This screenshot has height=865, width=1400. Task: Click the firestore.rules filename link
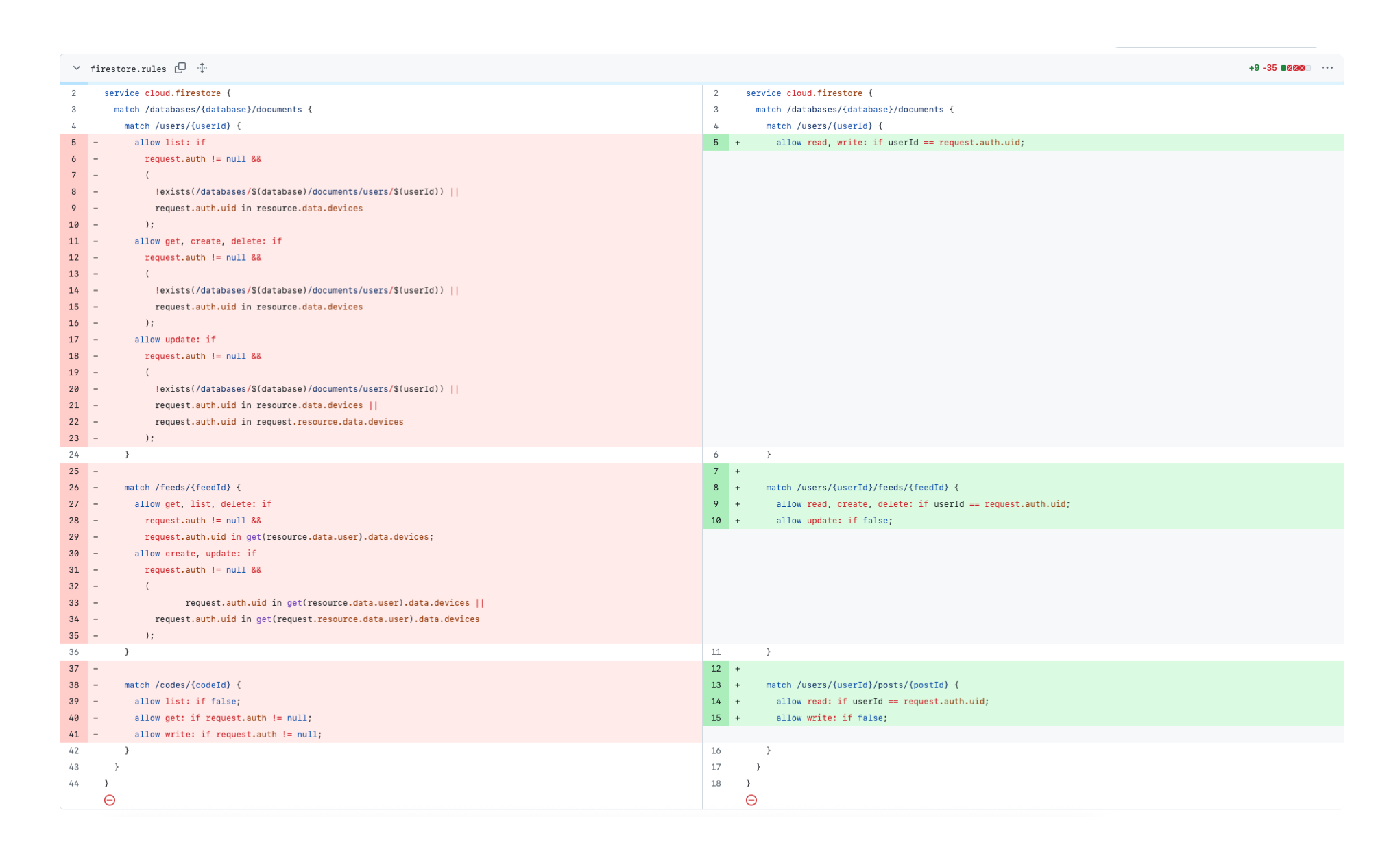pyautogui.click(x=128, y=69)
